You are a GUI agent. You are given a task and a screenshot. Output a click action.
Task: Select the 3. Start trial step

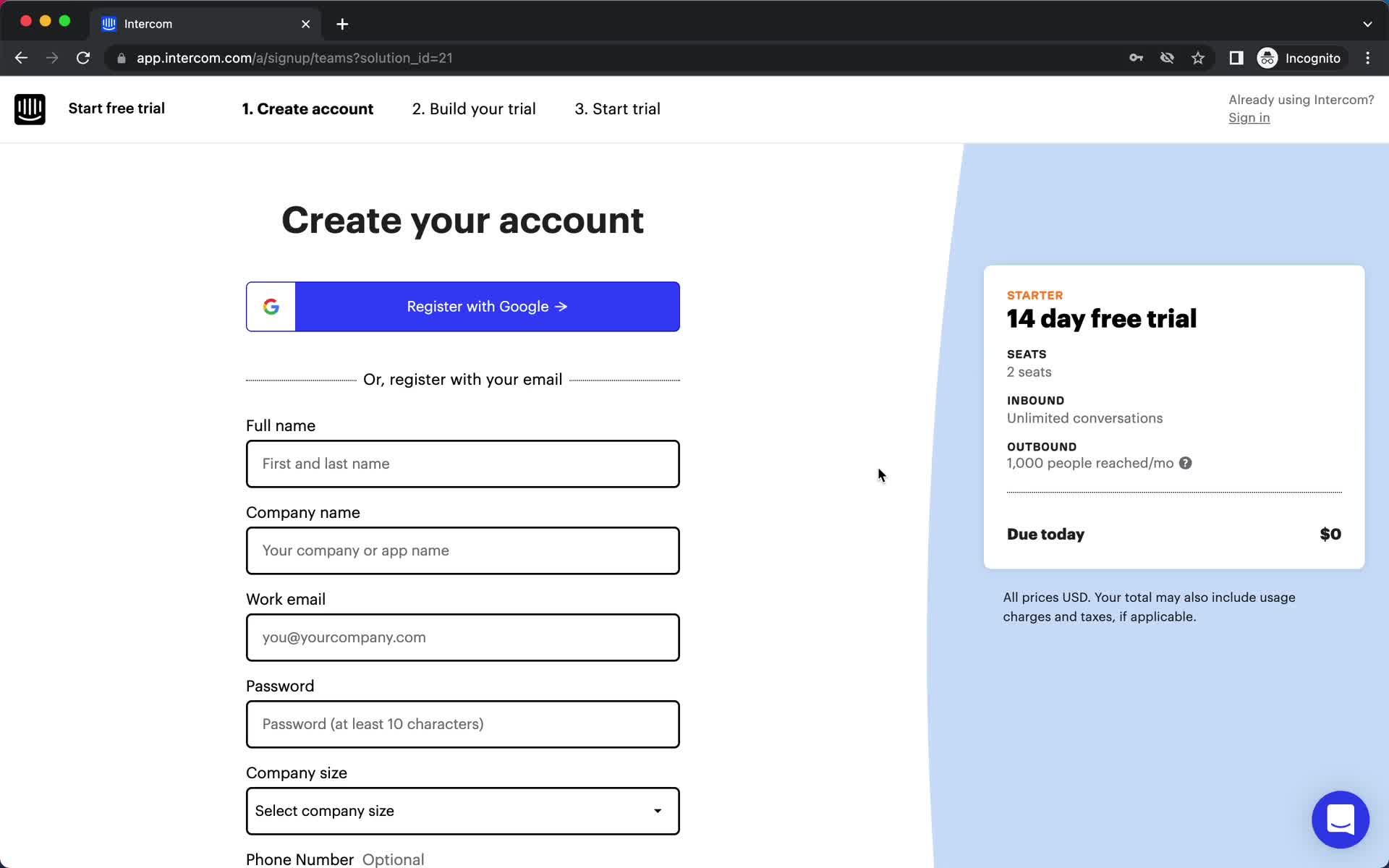tap(617, 109)
